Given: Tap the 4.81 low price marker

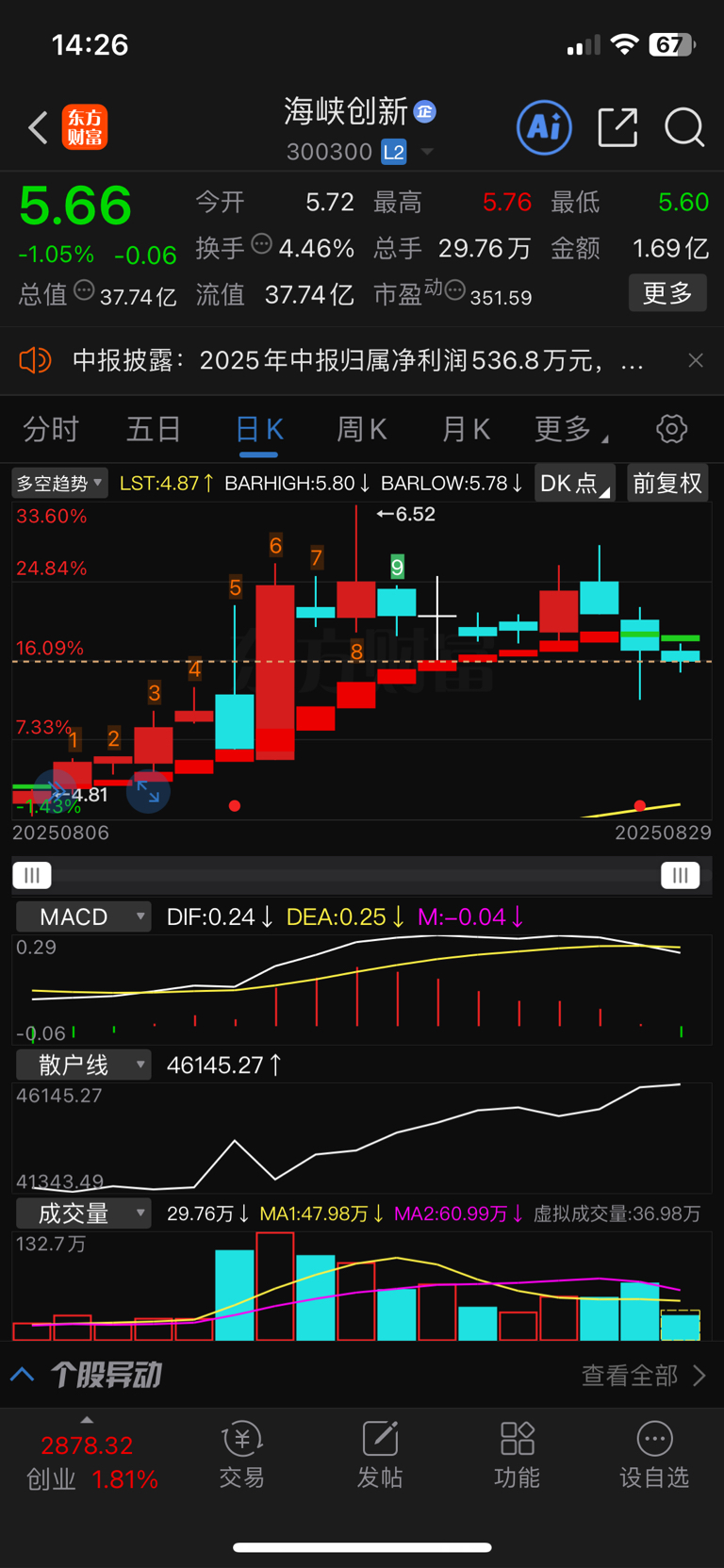Looking at the screenshot, I should (x=81, y=795).
